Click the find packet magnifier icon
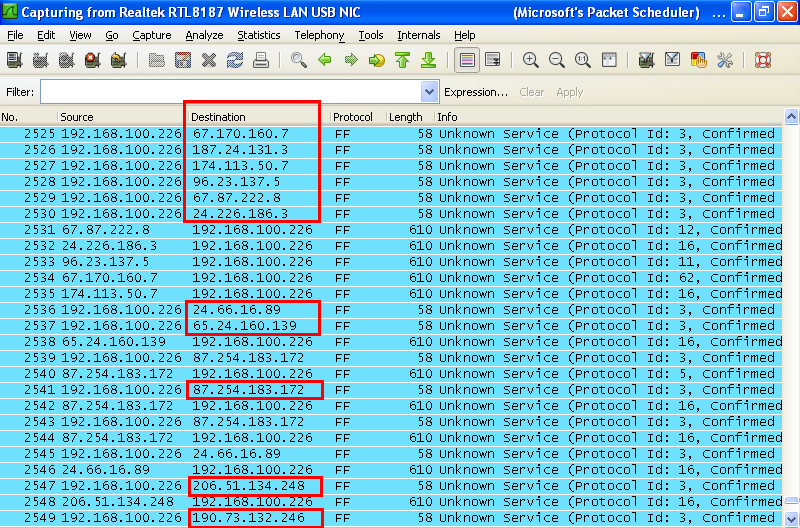The width and height of the screenshot is (800, 528). (298, 60)
